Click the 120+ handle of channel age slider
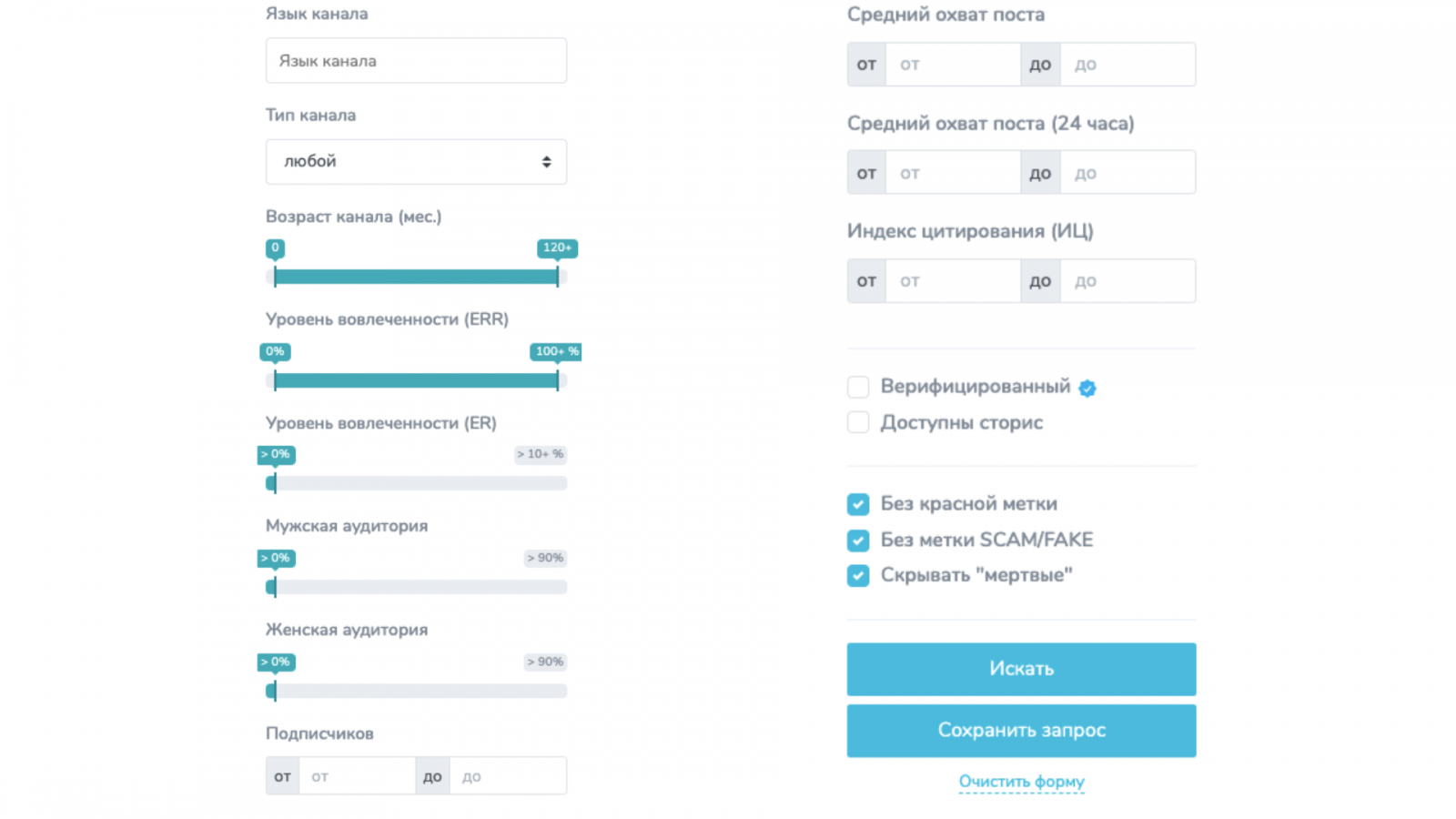 point(558,277)
